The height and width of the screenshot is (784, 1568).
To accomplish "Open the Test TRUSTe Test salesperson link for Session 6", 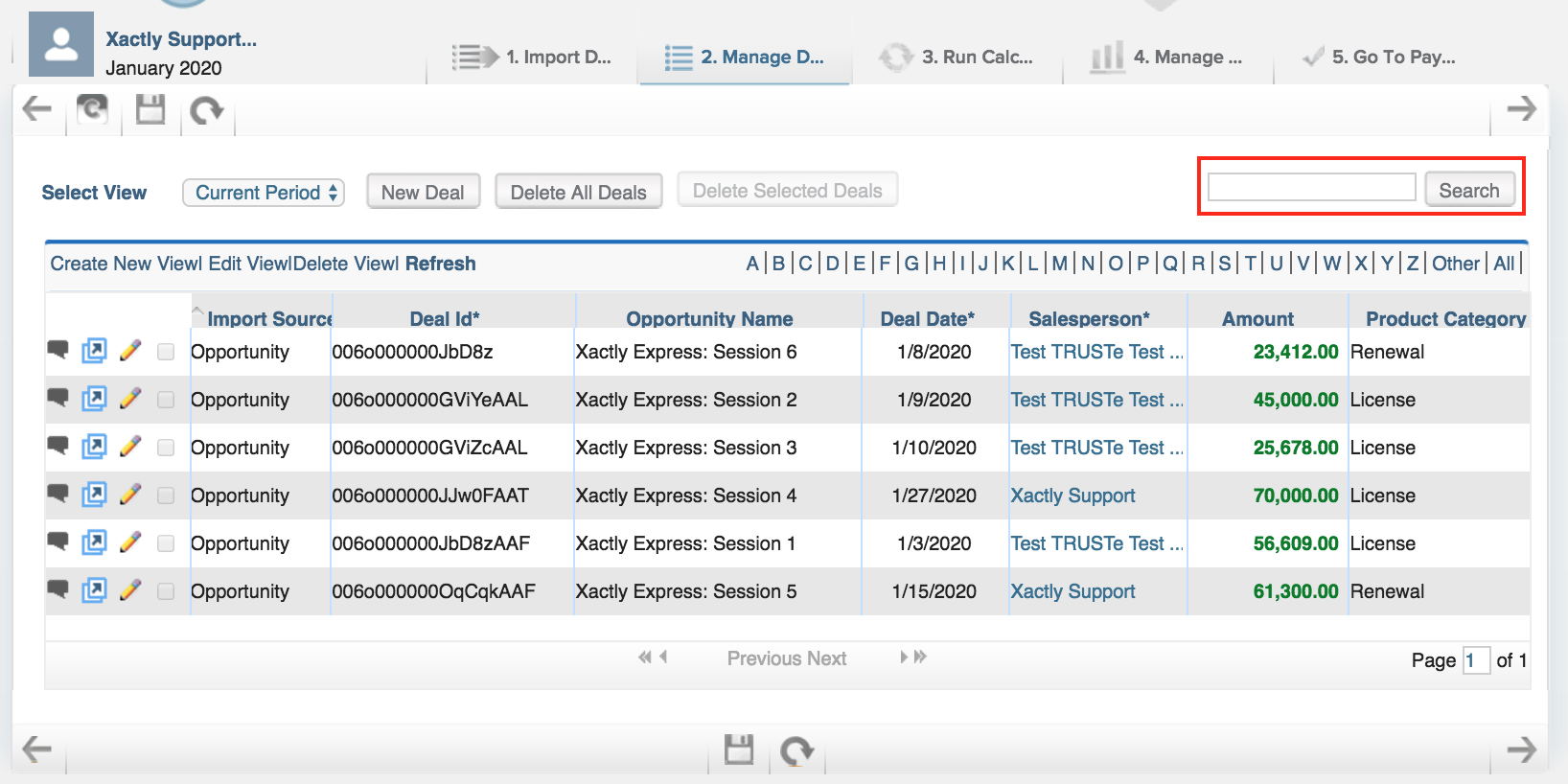I will click(1096, 352).
